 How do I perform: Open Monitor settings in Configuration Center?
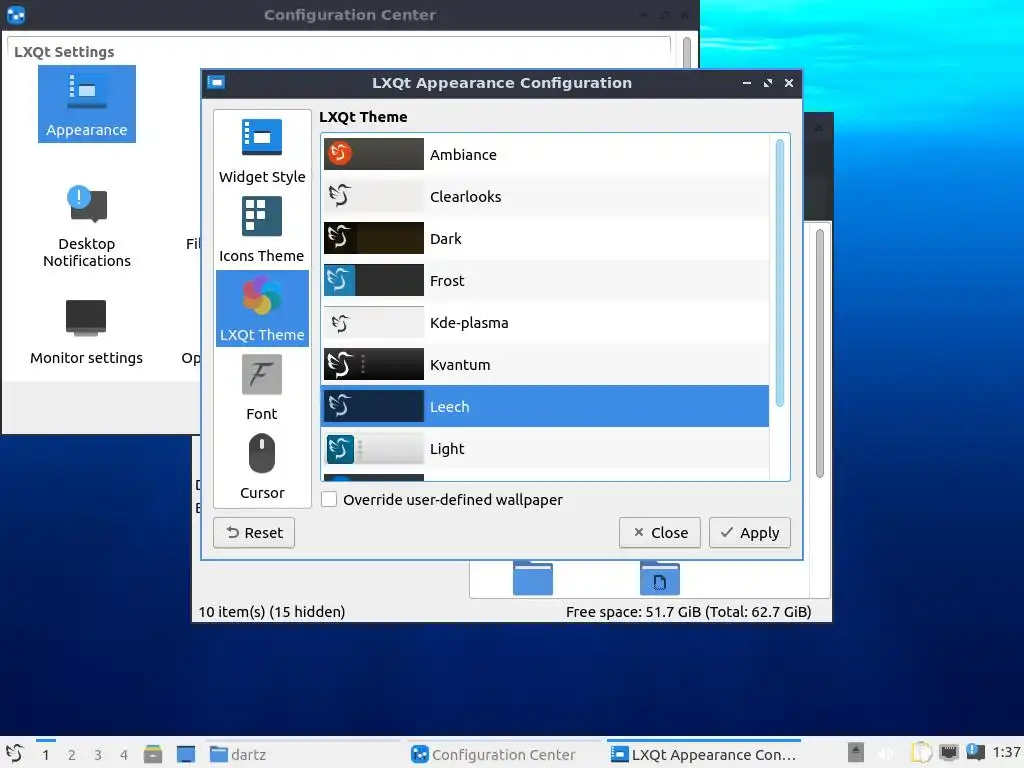(87, 332)
